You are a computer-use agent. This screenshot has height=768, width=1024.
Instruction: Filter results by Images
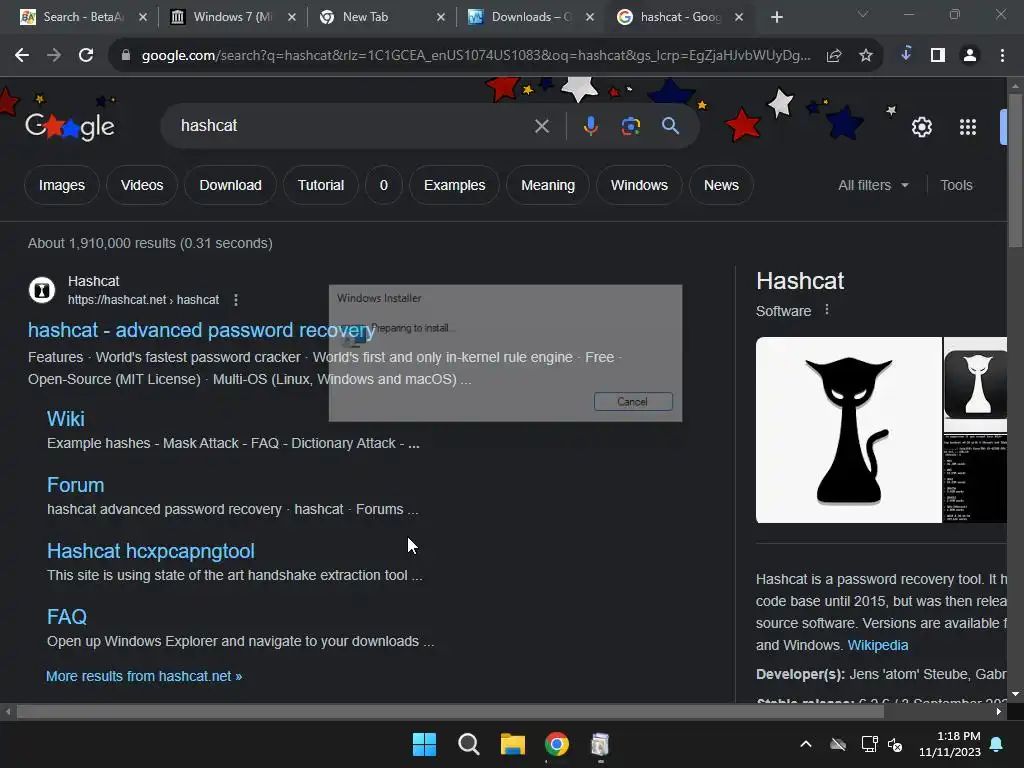pyautogui.click(x=62, y=185)
